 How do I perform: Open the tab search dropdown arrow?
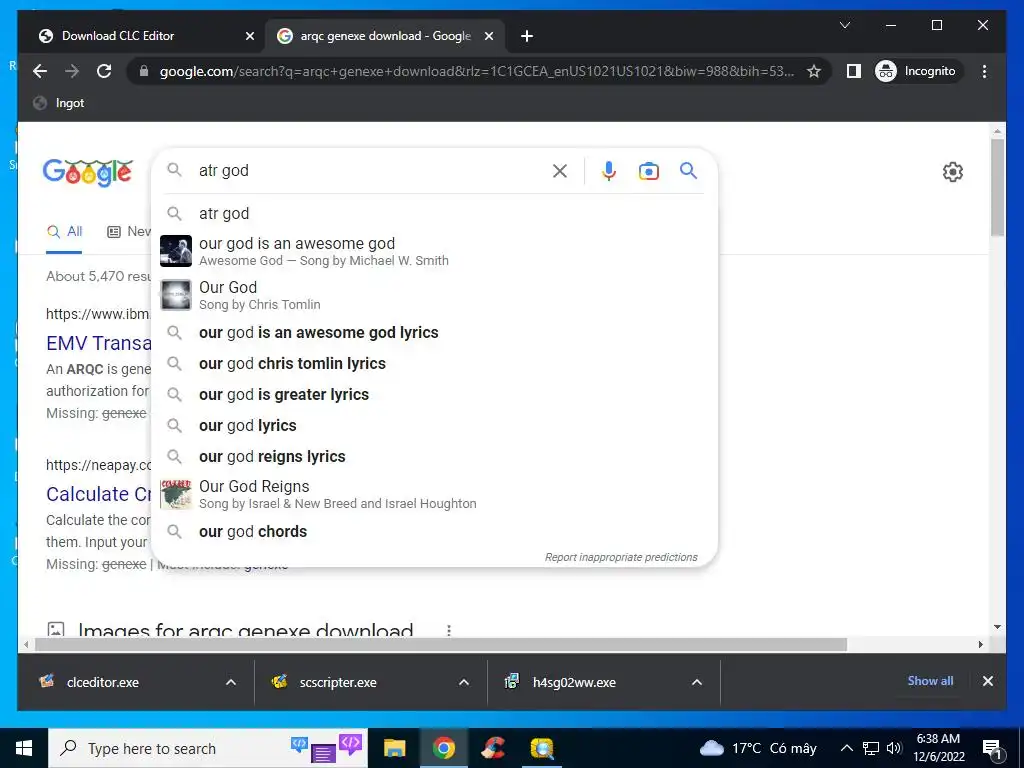(844, 25)
